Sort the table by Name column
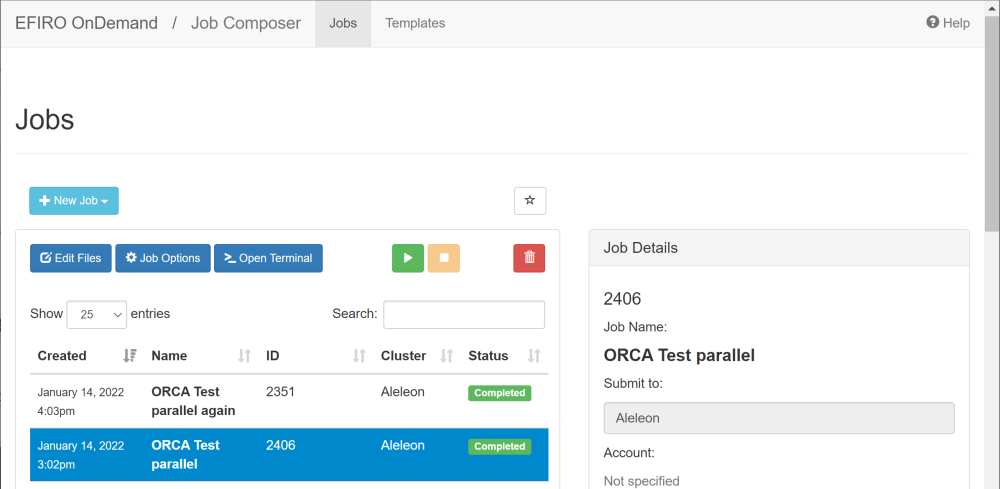1000x489 pixels. 244,356
